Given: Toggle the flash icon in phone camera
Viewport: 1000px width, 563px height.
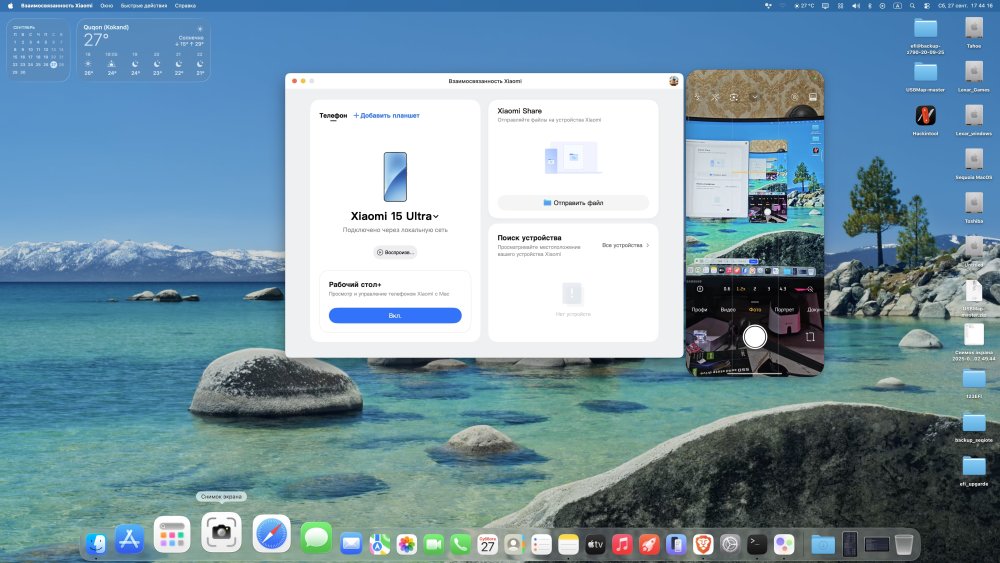Looking at the screenshot, I should (698, 98).
